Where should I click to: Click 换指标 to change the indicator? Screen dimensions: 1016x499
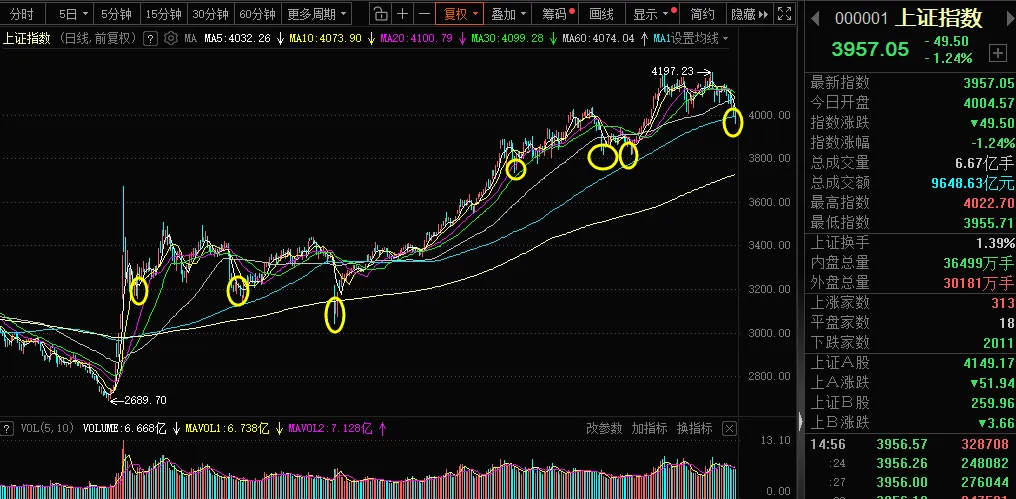(x=694, y=428)
